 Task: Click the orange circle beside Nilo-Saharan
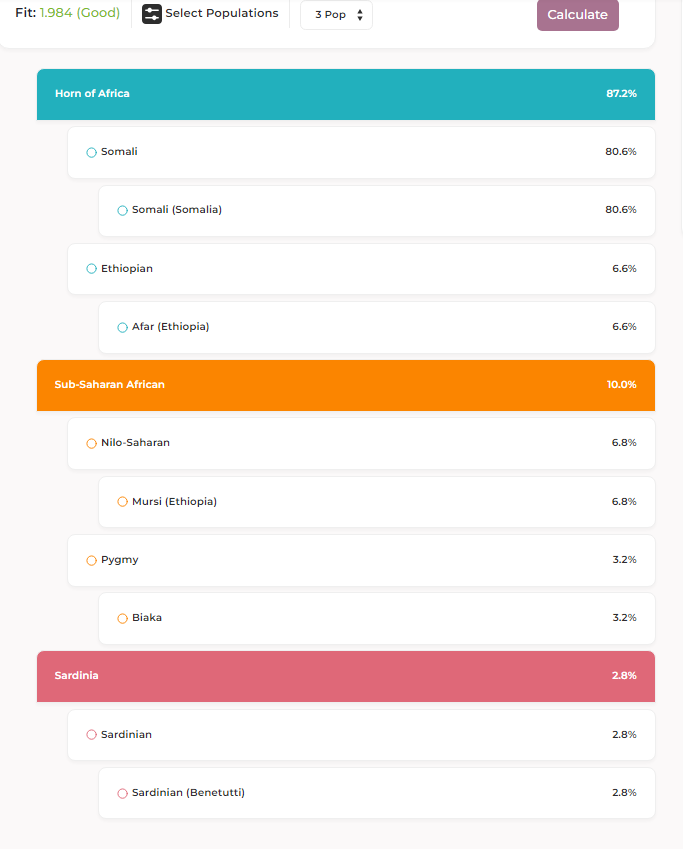pyautogui.click(x=92, y=443)
